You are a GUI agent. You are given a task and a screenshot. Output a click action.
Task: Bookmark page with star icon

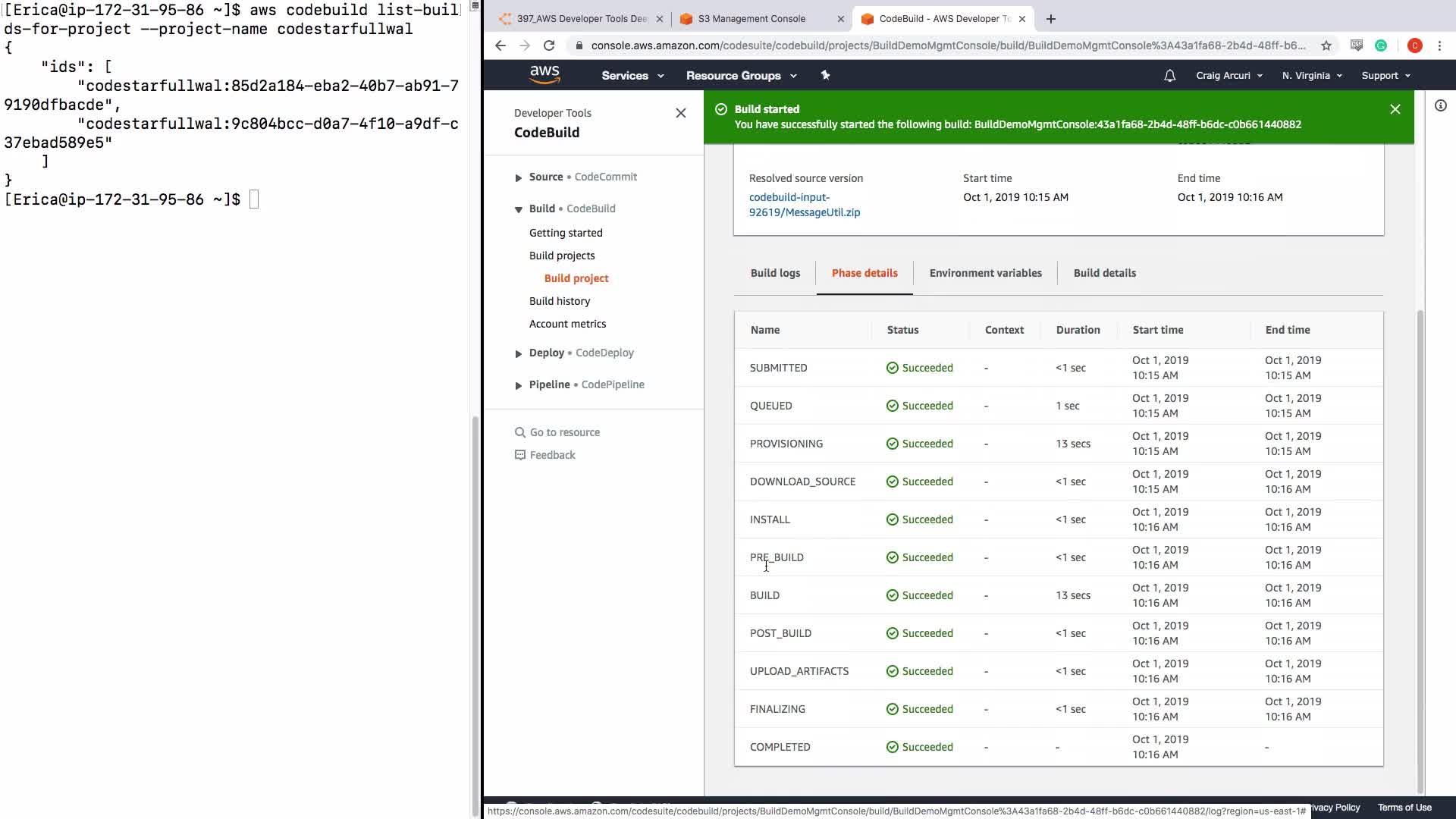1326,45
